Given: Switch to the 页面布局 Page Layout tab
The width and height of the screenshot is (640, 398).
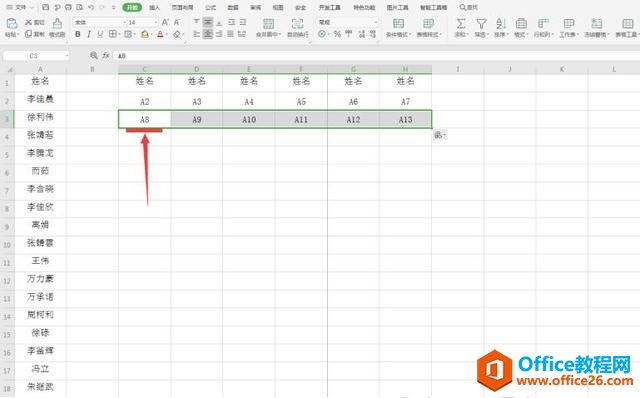Looking at the screenshot, I should pyautogui.click(x=182, y=7).
